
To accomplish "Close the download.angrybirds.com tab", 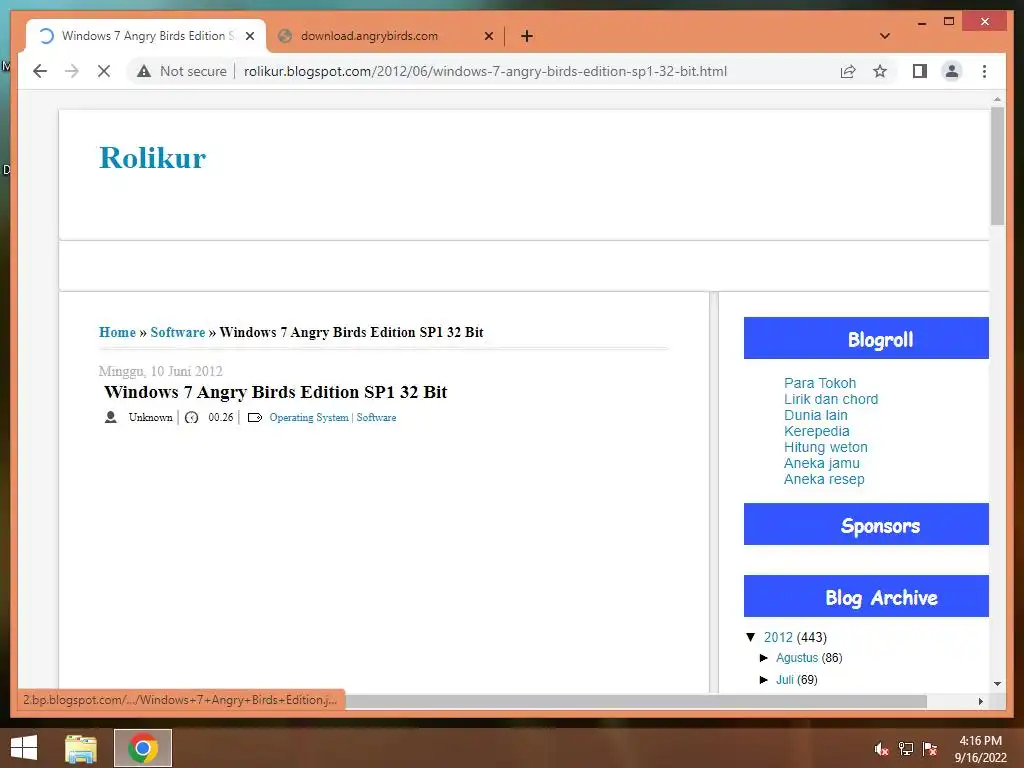I will pos(488,36).
